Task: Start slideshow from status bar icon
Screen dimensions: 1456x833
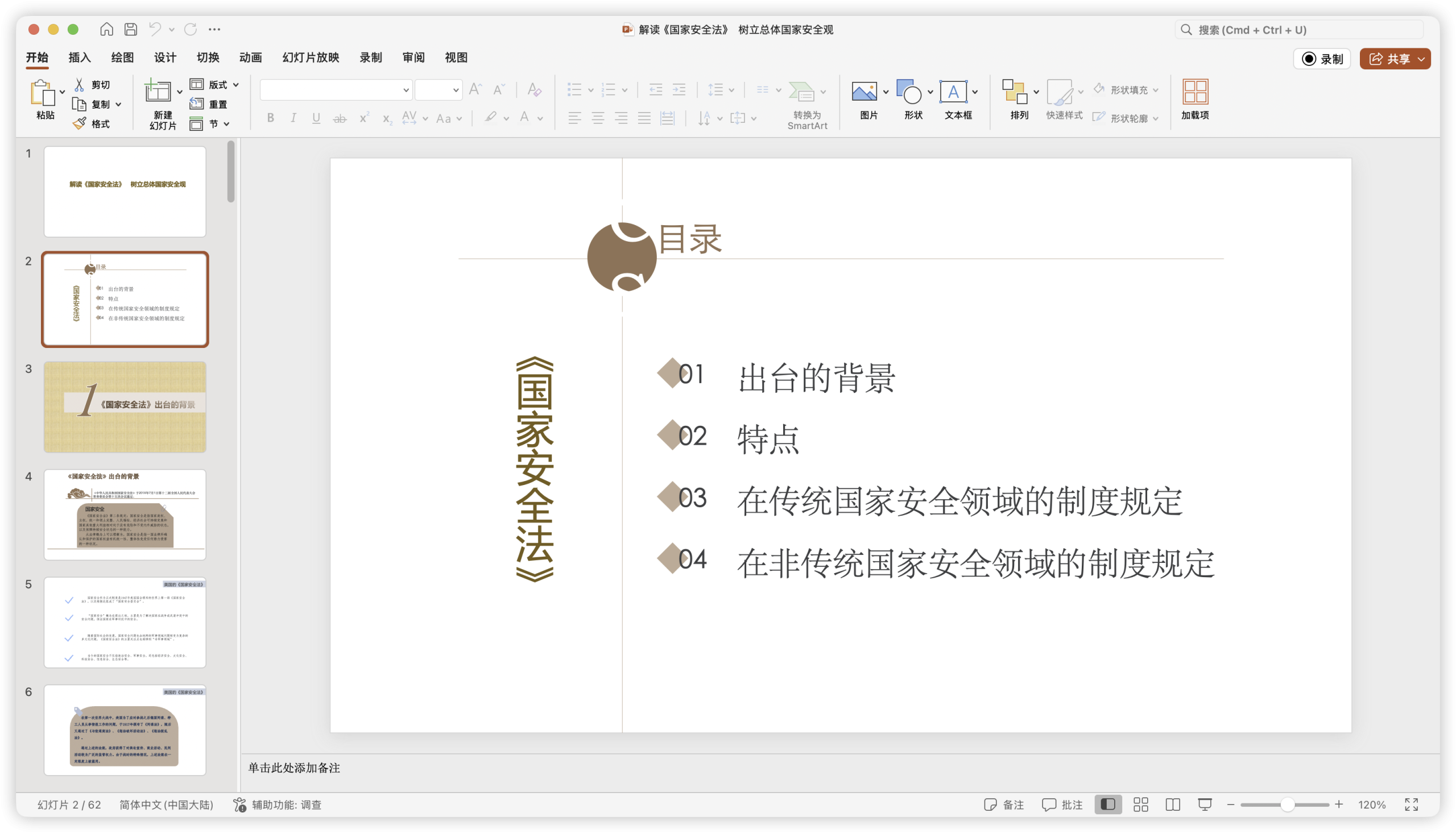Action: pos(1205,805)
